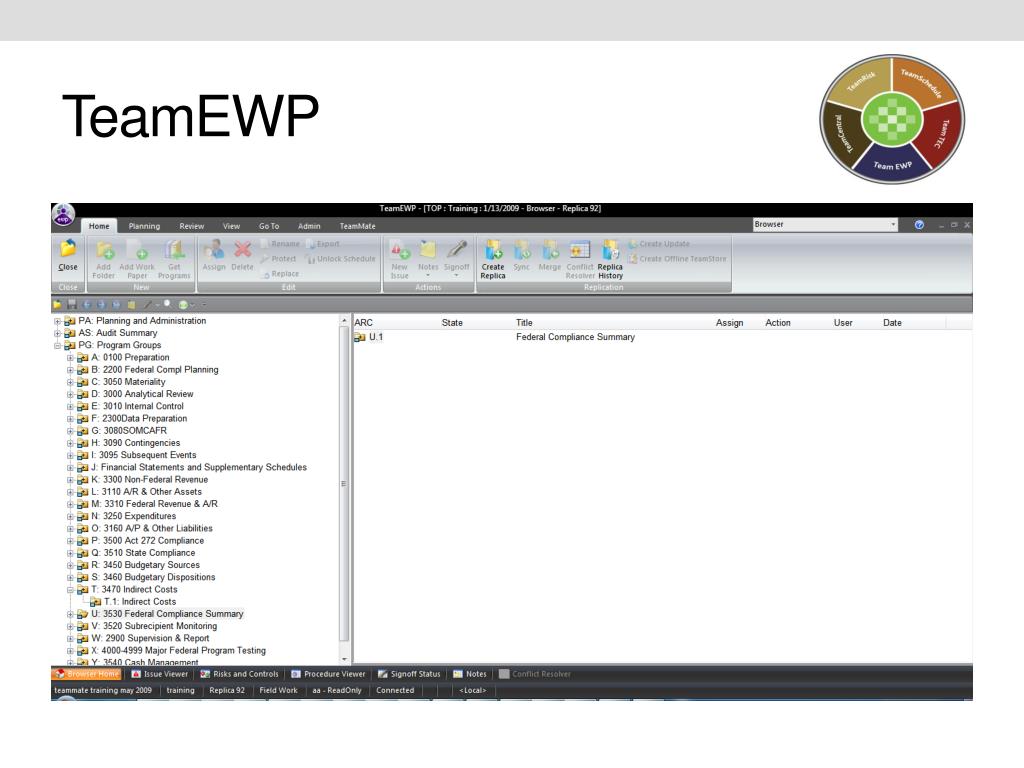The width and height of the screenshot is (1024, 768).
Task: Click the Issue Viewer tab icon
Action: pos(136,674)
